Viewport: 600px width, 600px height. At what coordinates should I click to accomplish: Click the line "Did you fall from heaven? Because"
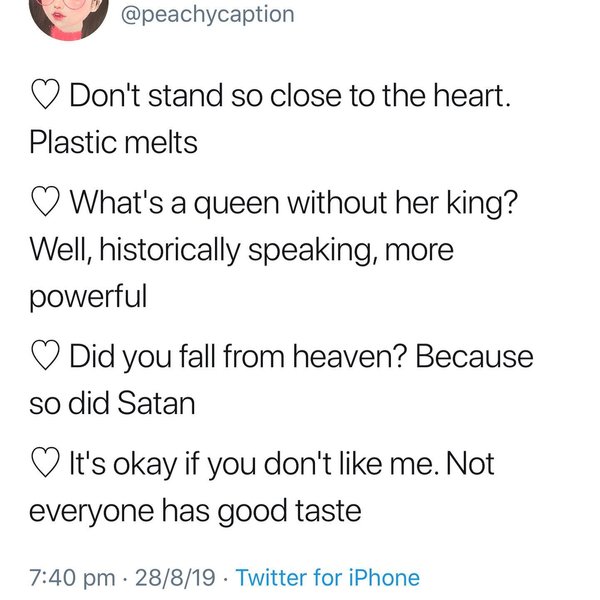pyautogui.click(x=300, y=357)
